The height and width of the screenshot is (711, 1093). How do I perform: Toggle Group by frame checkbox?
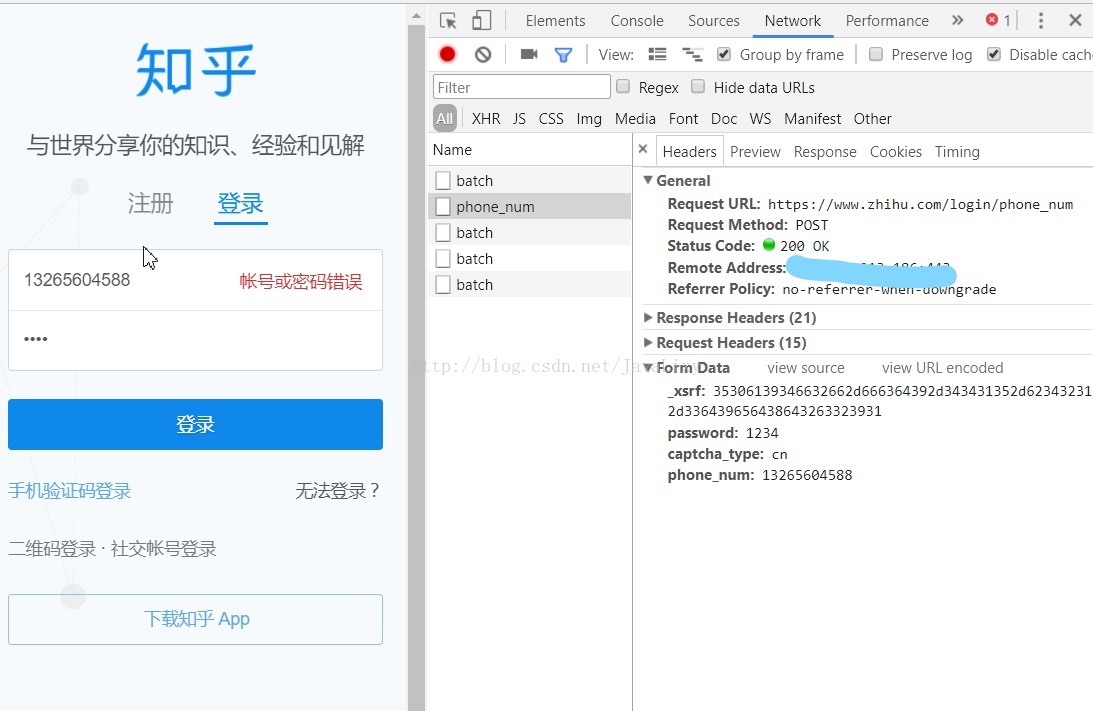pyautogui.click(x=724, y=54)
